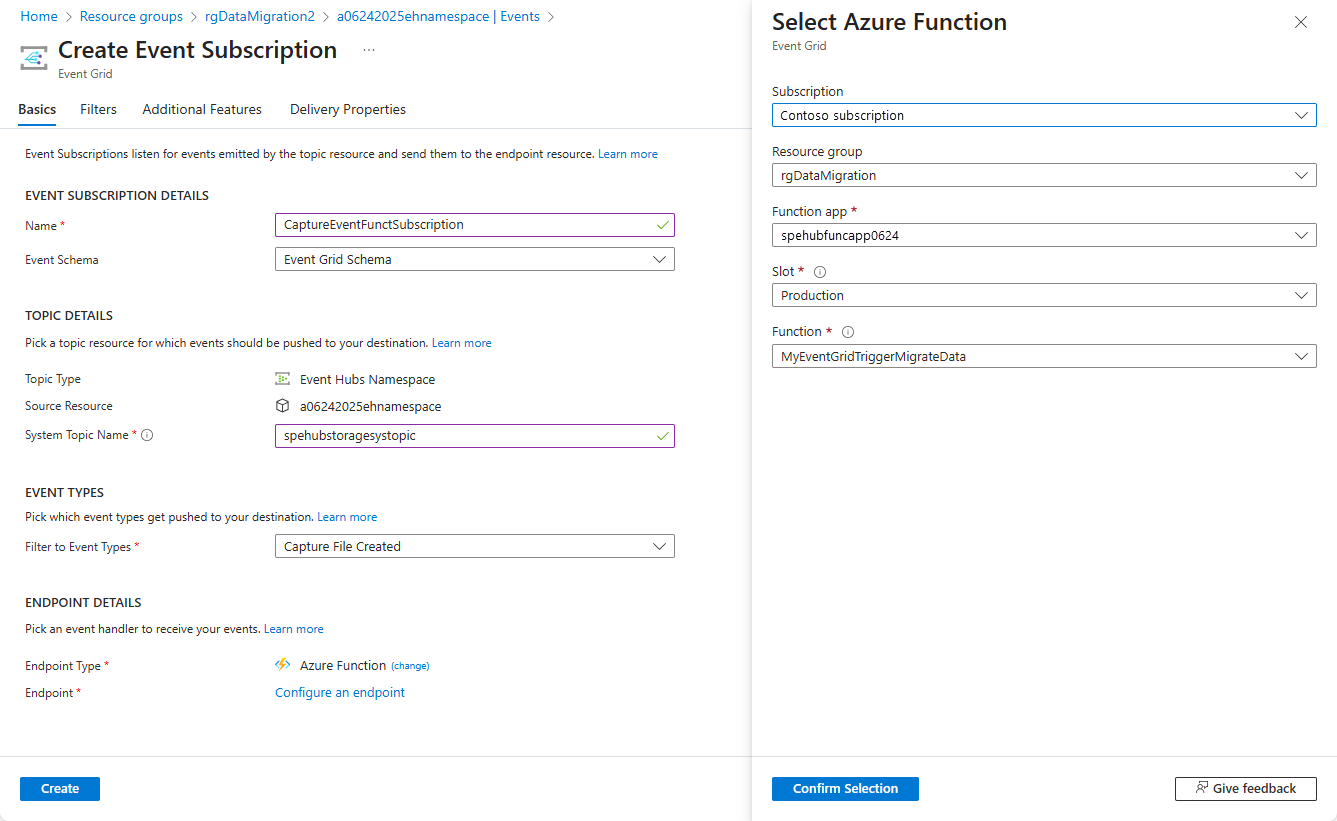Open the ellipsis menu beside page title

369,50
